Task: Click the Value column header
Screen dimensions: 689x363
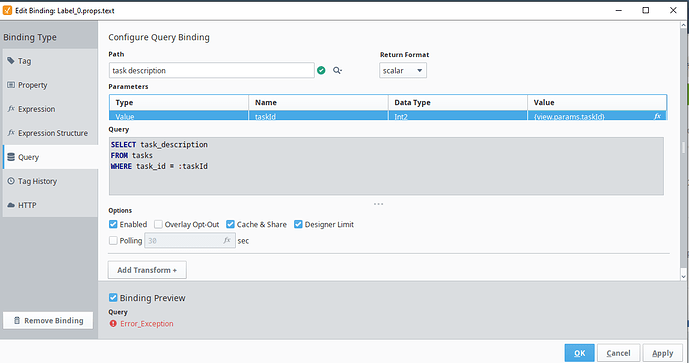Action: tap(597, 102)
